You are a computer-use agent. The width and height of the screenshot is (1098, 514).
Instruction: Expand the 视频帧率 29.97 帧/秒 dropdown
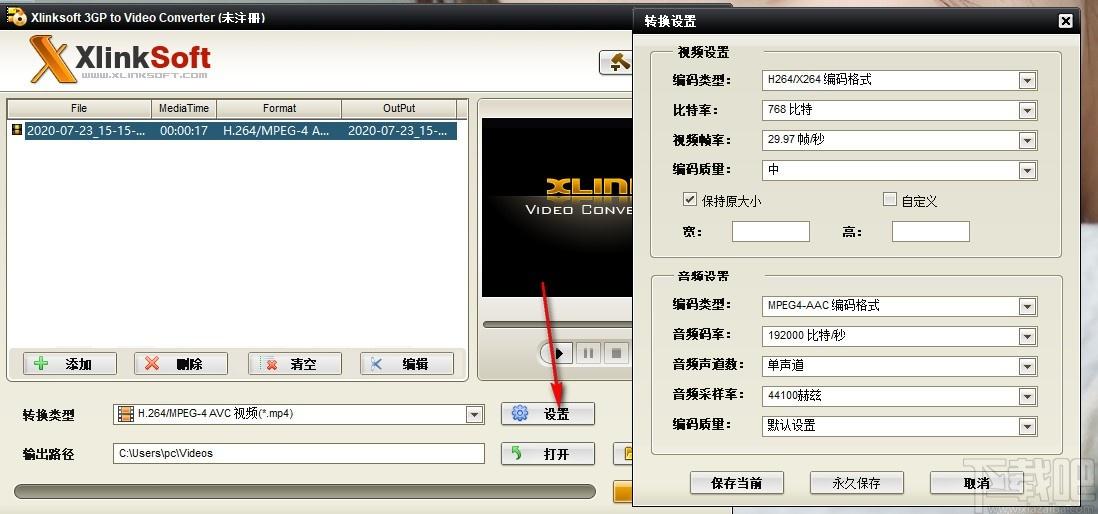click(1027, 141)
